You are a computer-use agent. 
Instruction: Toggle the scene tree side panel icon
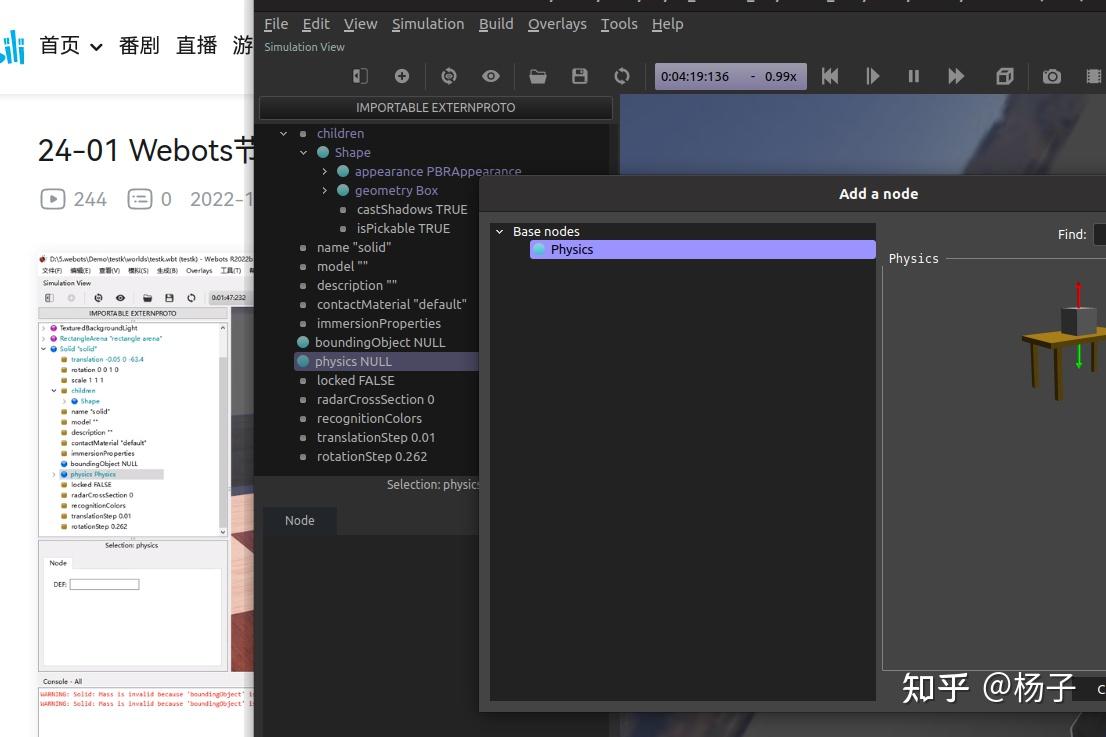click(x=360, y=76)
